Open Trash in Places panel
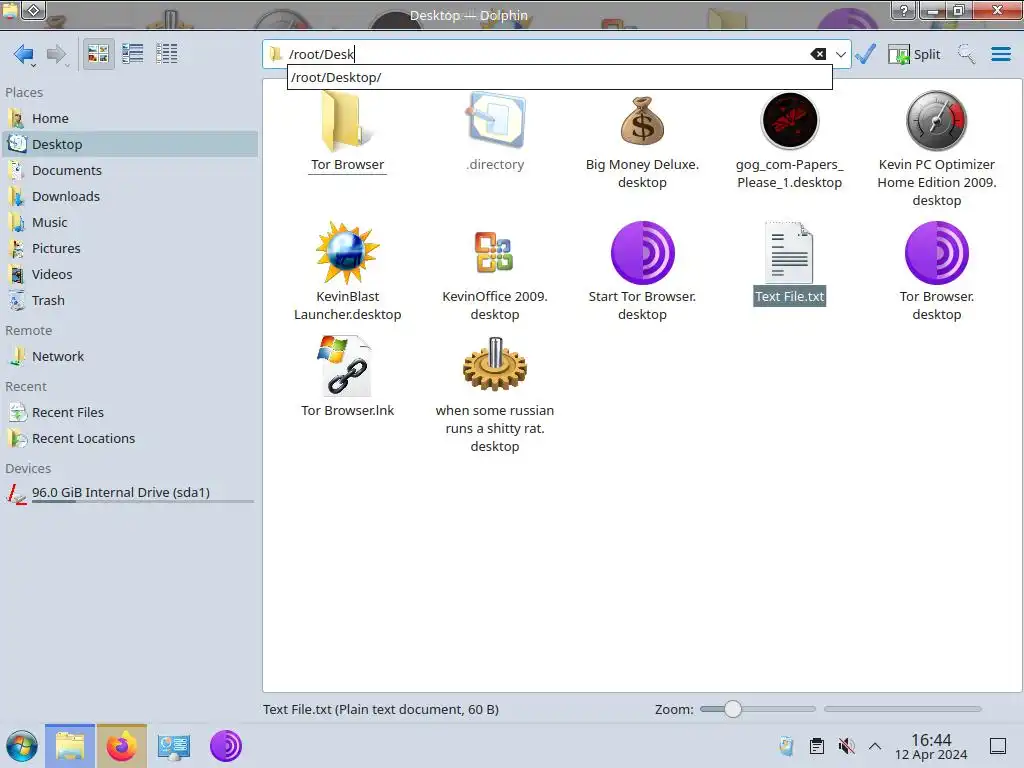This screenshot has height=768, width=1024. tap(130, 301)
